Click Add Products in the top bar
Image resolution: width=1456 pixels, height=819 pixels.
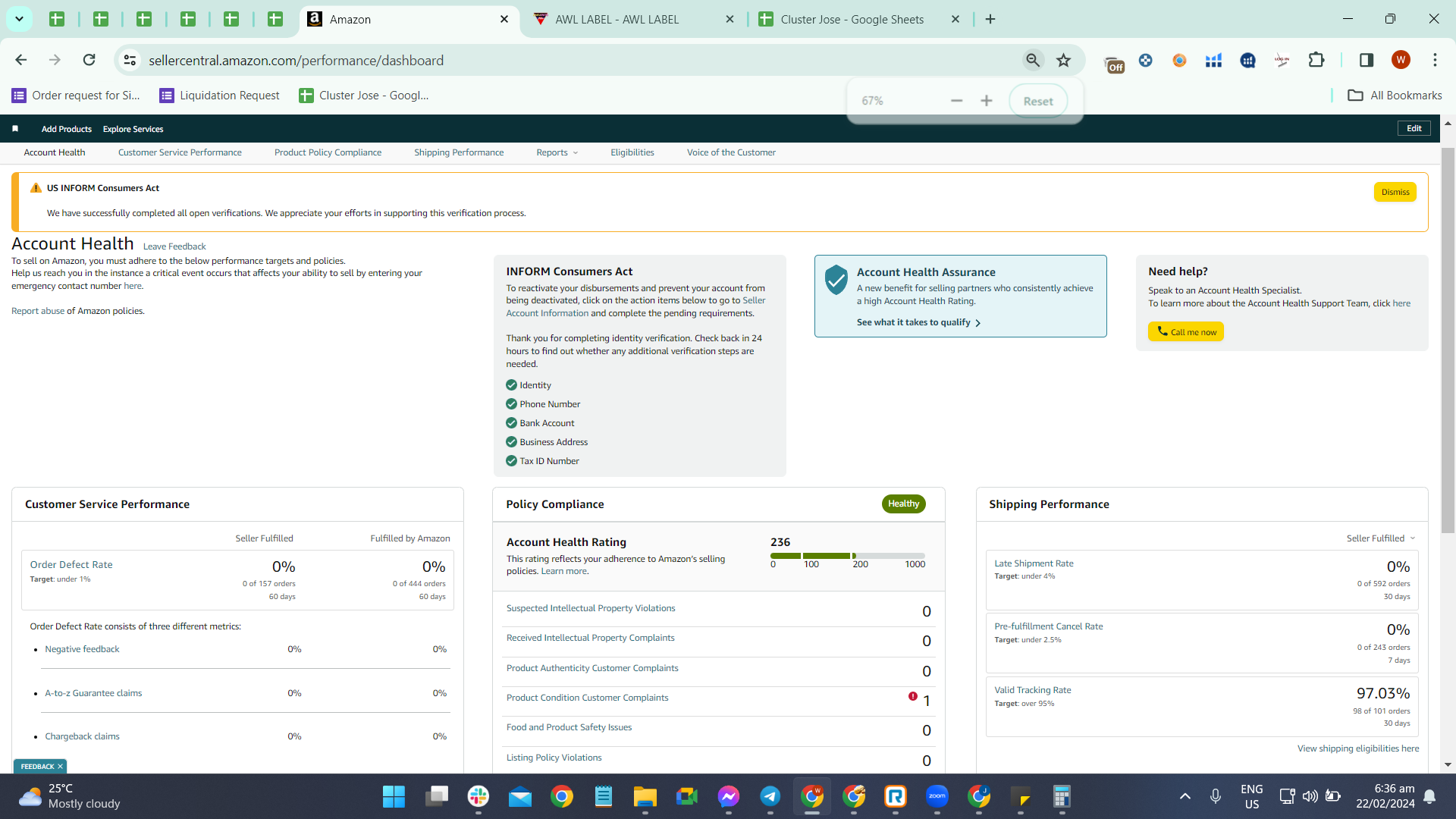tap(67, 129)
